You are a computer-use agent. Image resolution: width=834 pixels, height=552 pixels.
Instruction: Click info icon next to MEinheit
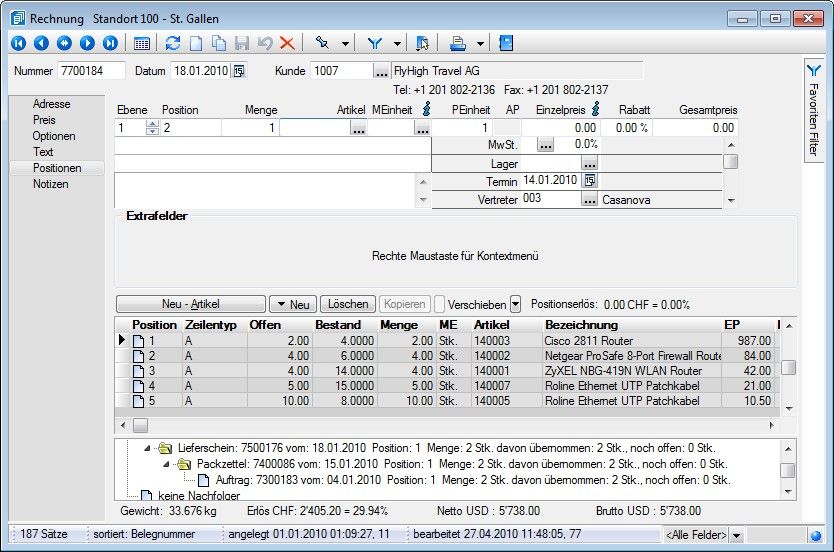[427, 110]
